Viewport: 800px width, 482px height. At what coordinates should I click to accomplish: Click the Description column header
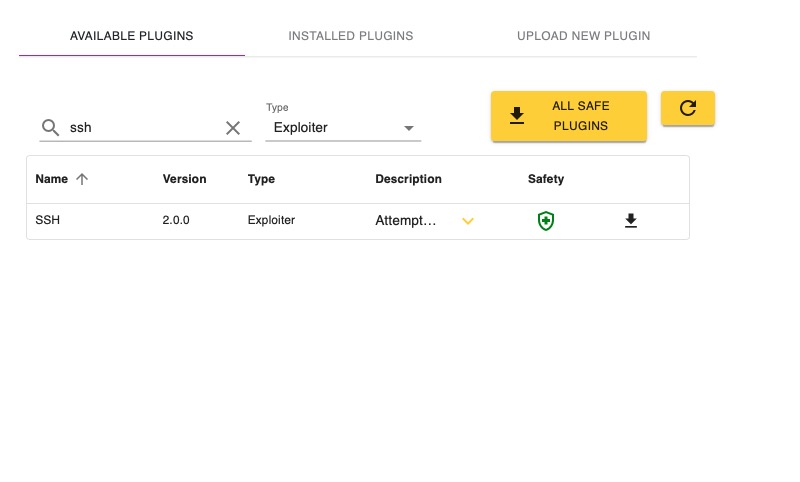click(x=408, y=179)
